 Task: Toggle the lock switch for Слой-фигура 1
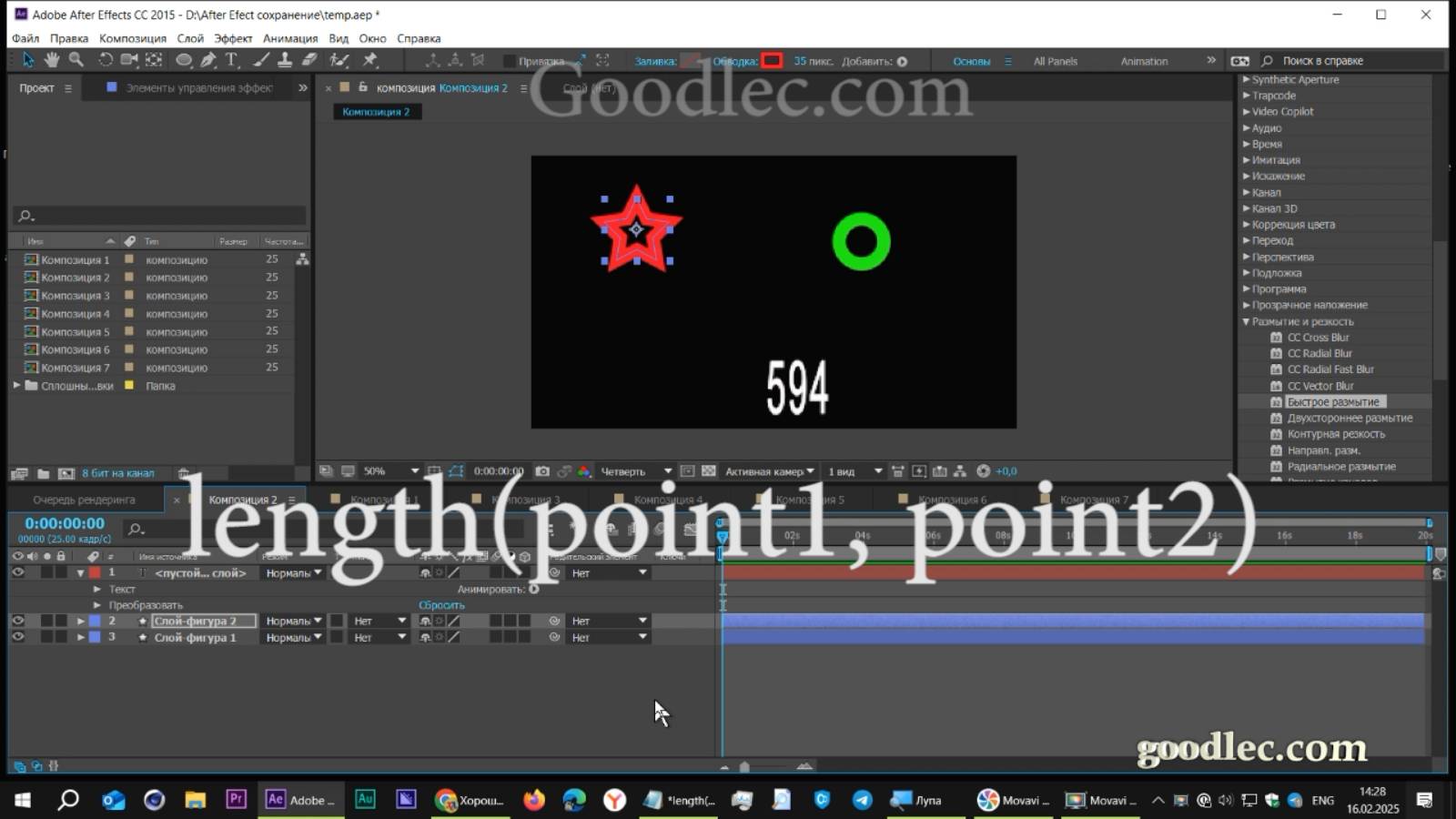[61, 637]
